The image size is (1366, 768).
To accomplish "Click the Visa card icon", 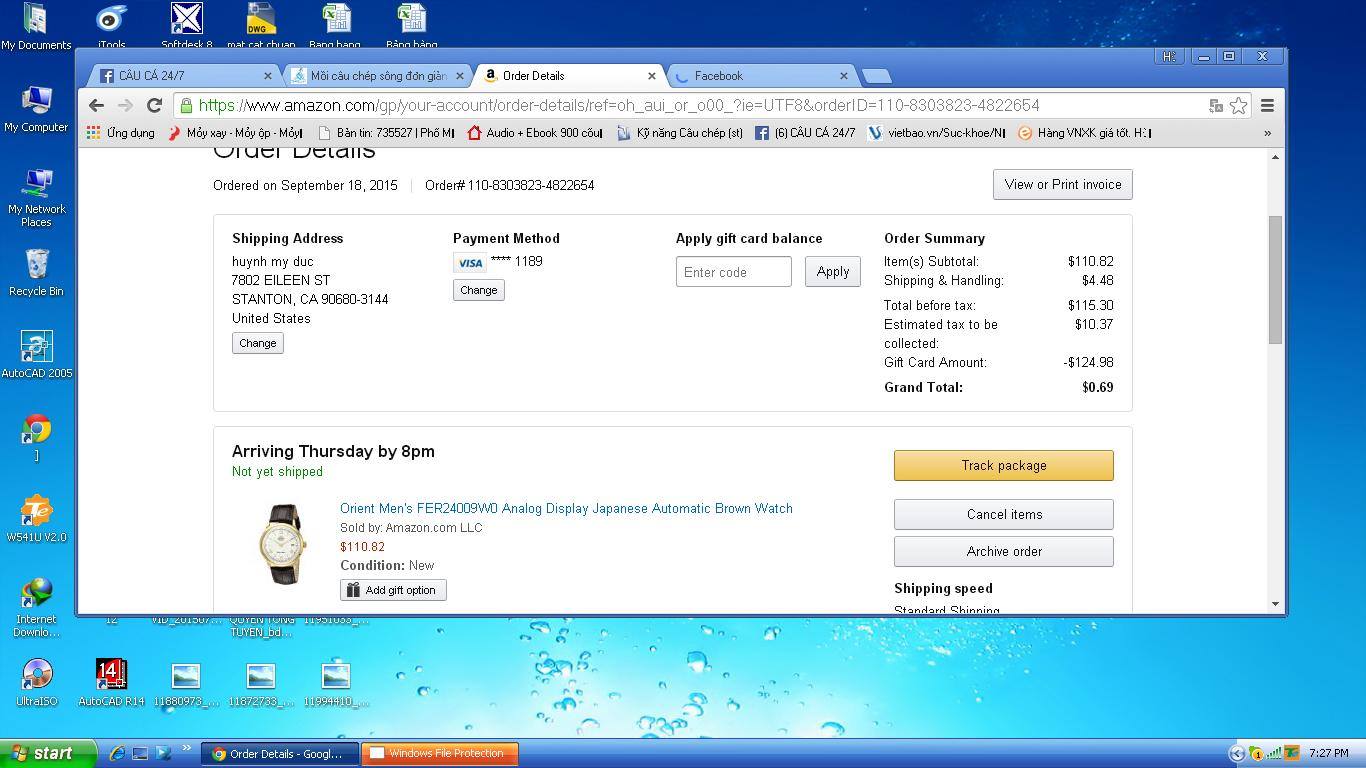I will 469,263.
